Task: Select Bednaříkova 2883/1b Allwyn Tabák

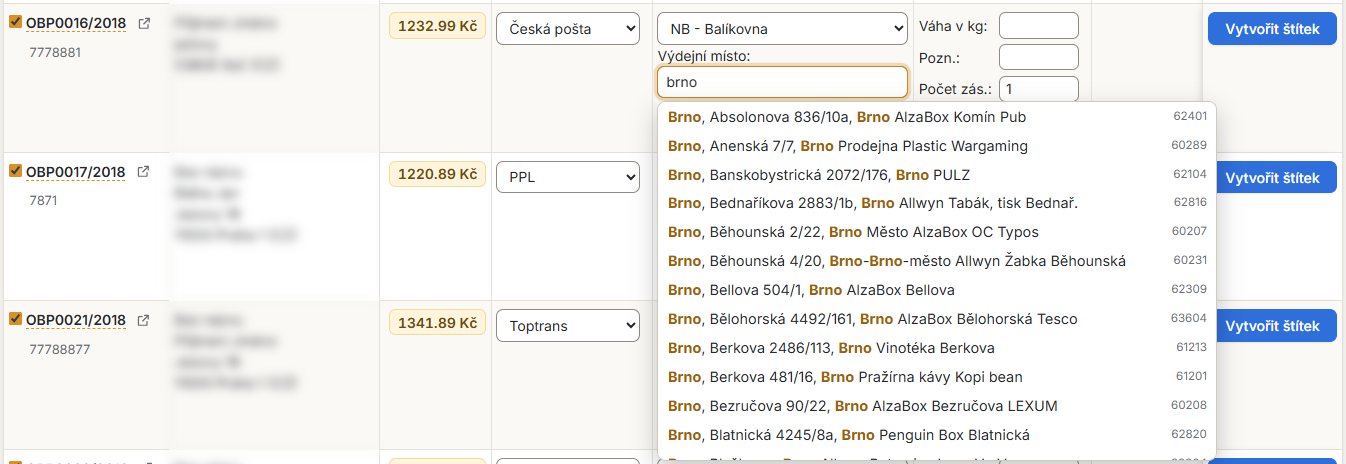Action: click(x=937, y=204)
